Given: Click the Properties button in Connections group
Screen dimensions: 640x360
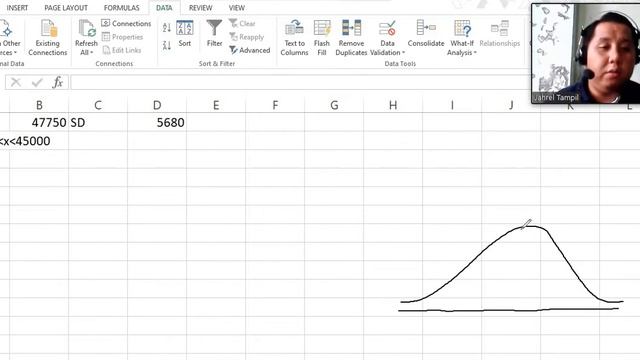Looking at the screenshot, I should click(x=122, y=37).
